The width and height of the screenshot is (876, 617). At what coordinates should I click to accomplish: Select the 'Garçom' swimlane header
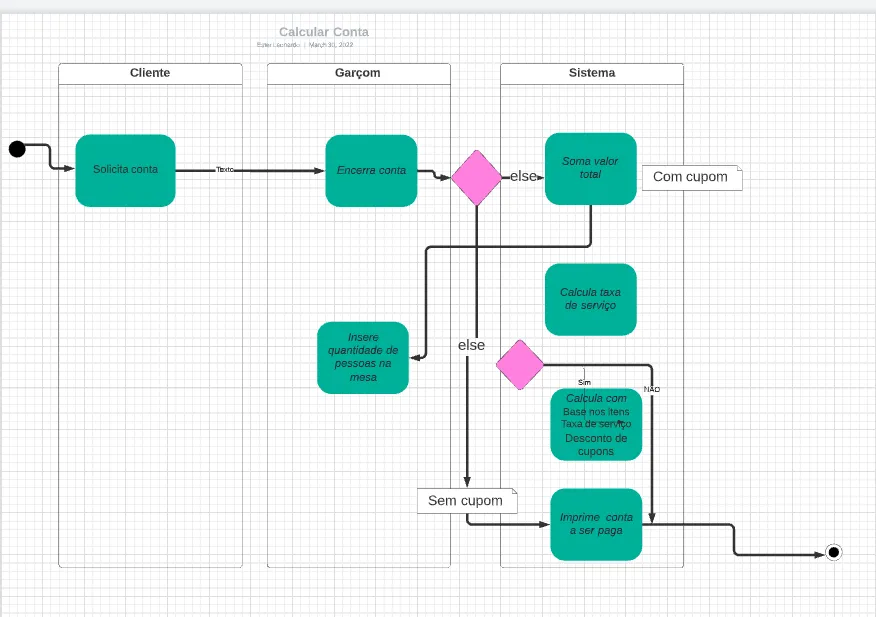click(358, 73)
